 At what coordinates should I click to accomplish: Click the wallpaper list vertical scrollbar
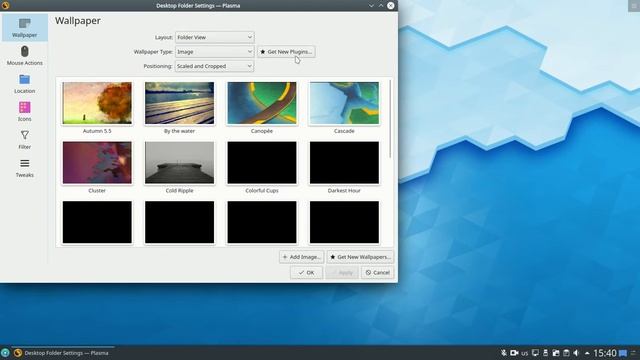[390, 118]
